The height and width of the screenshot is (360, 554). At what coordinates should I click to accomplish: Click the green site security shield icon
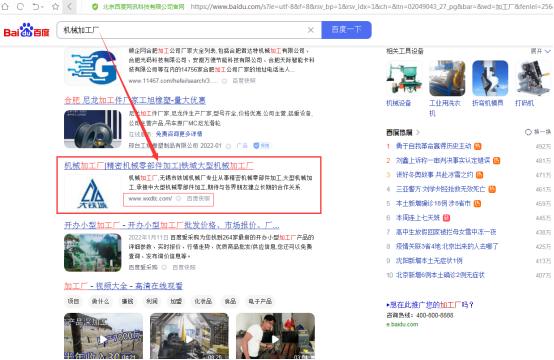[95, 6]
